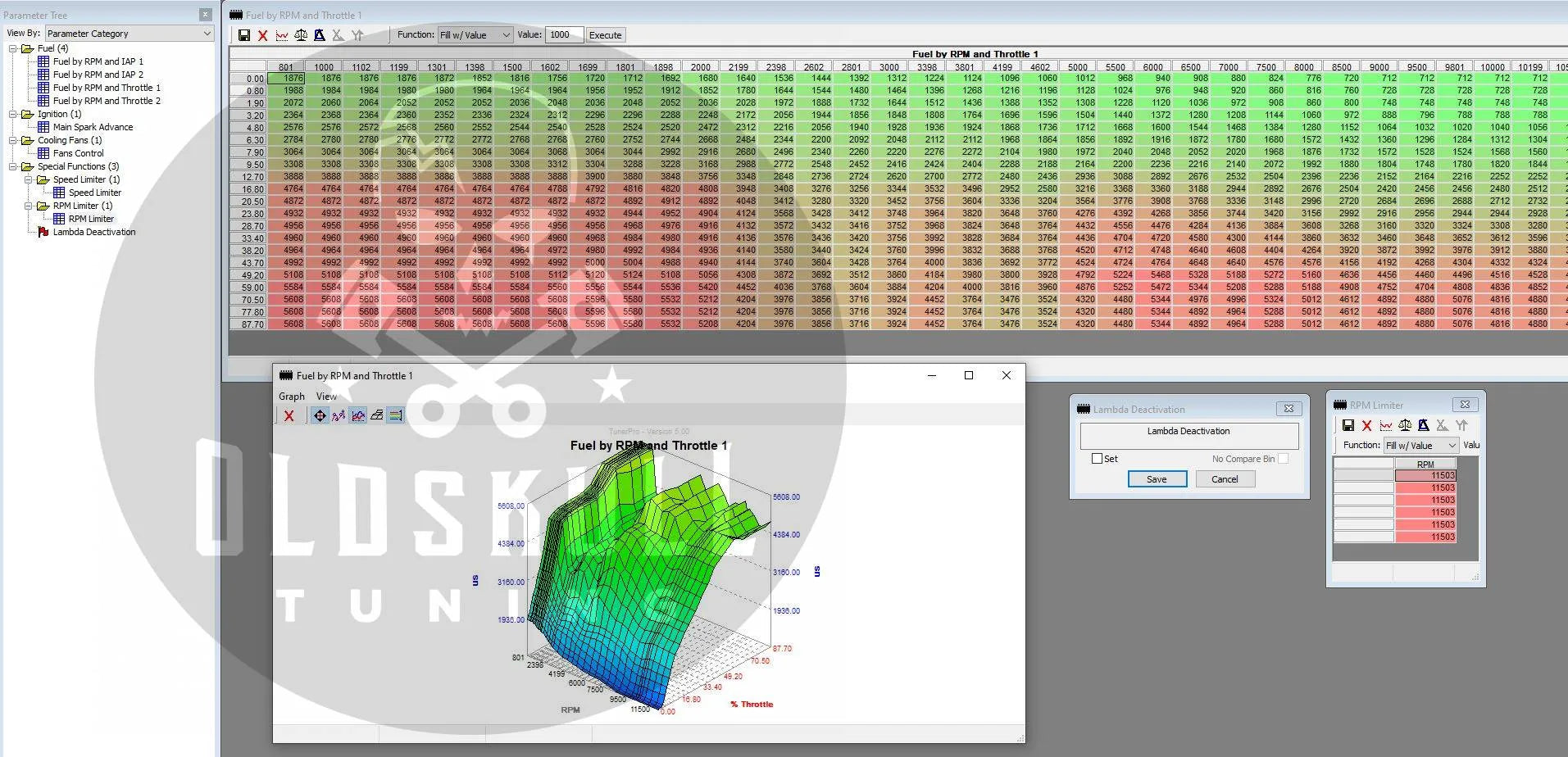
Task: Toggle the color bands legend icon in graph toolbar
Action: [395, 415]
